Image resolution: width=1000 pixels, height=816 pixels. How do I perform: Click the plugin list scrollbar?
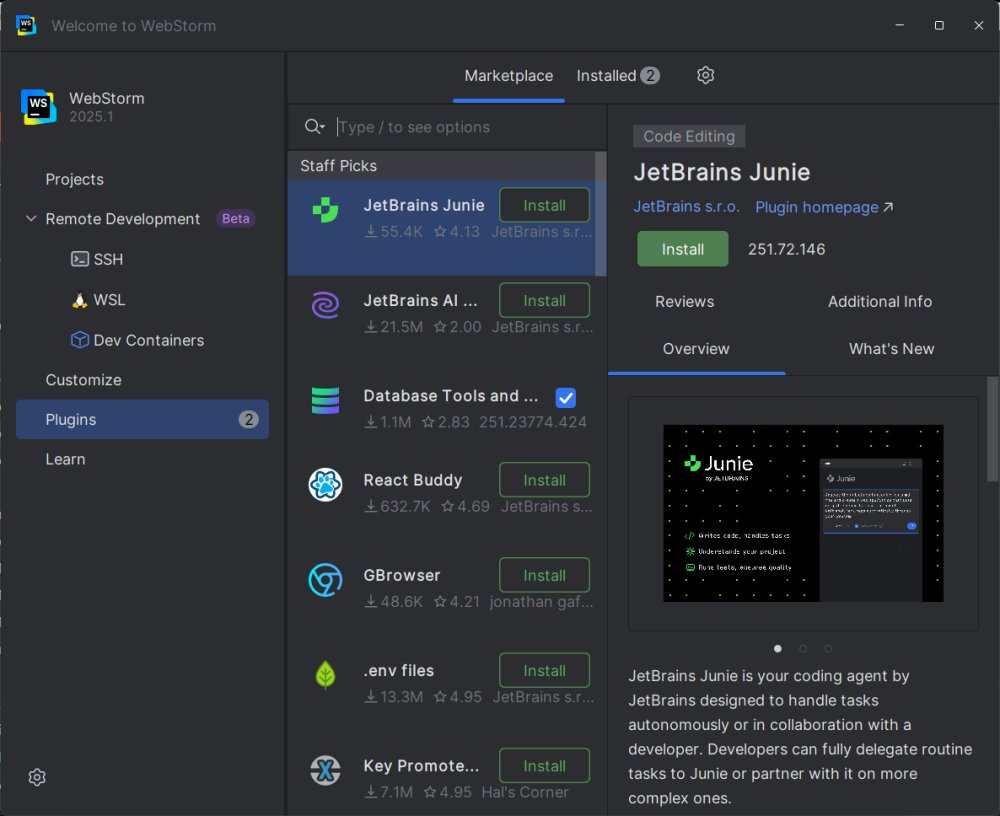pos(601,214)
